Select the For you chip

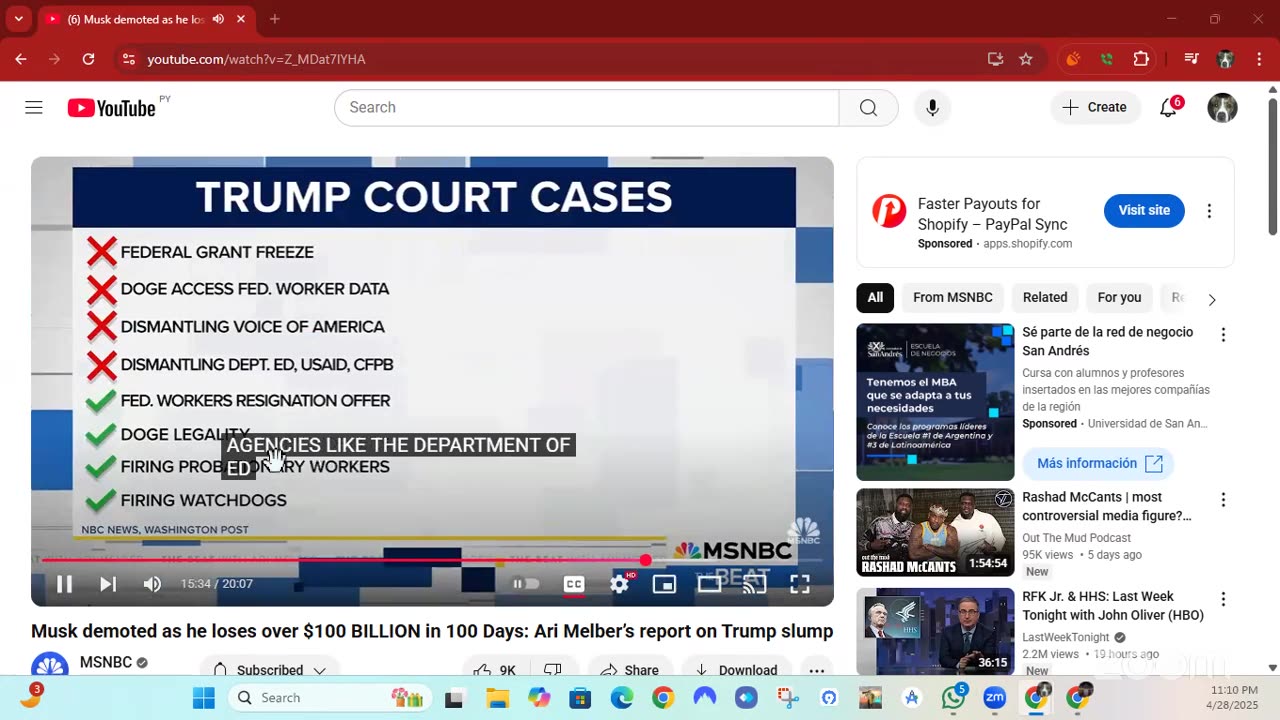(1119, 297)
